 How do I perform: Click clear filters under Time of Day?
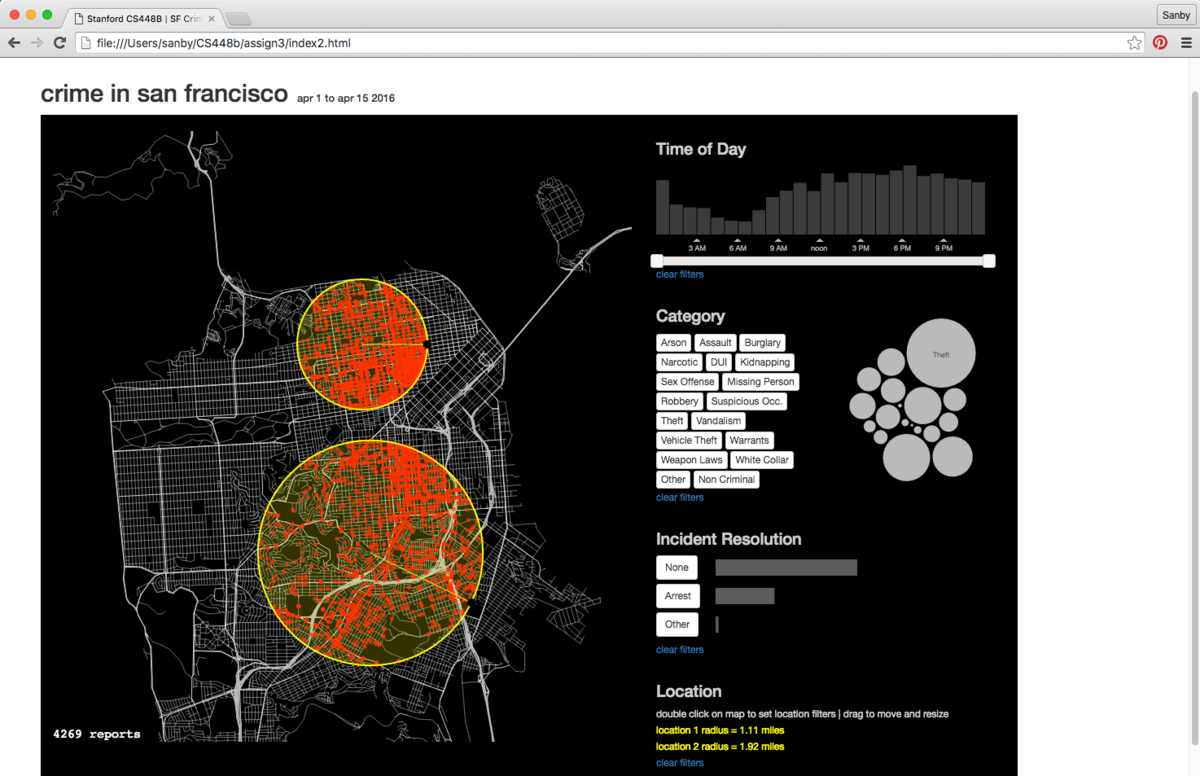pos(680,274)
